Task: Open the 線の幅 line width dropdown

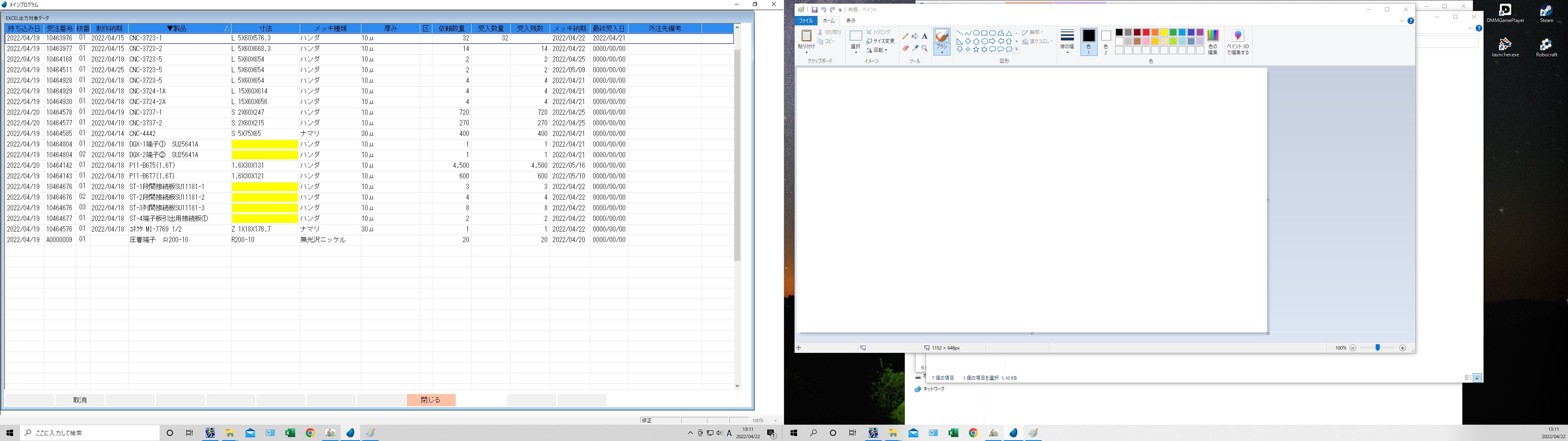Action: 1067,41
